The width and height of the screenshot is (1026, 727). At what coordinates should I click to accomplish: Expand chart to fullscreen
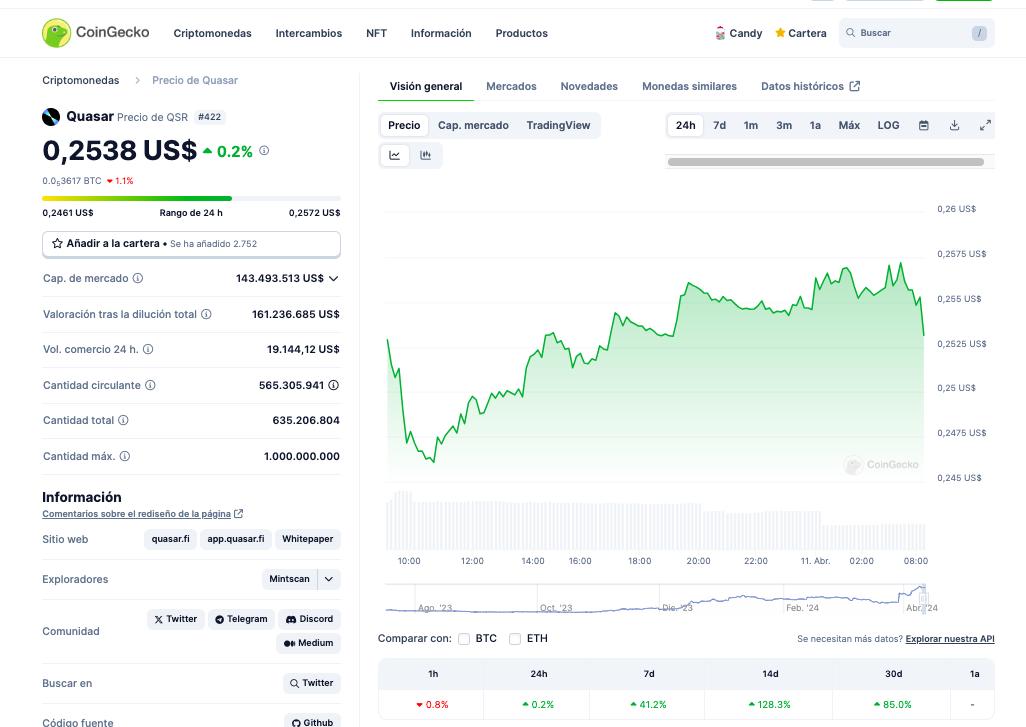click(x=985, y=125)
